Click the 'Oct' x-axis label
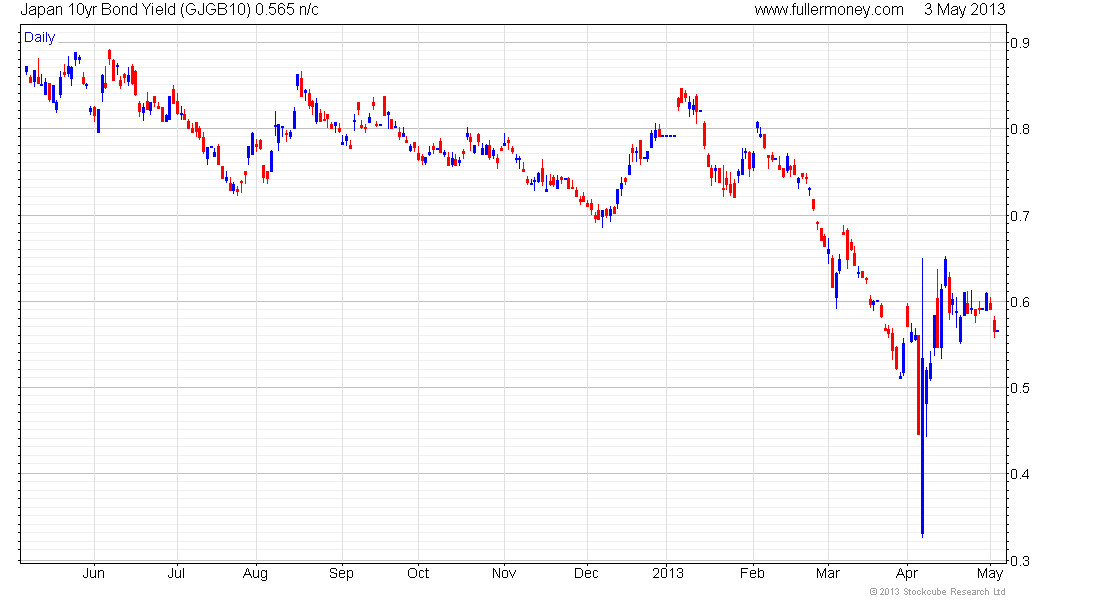 (x=418, y=573)
